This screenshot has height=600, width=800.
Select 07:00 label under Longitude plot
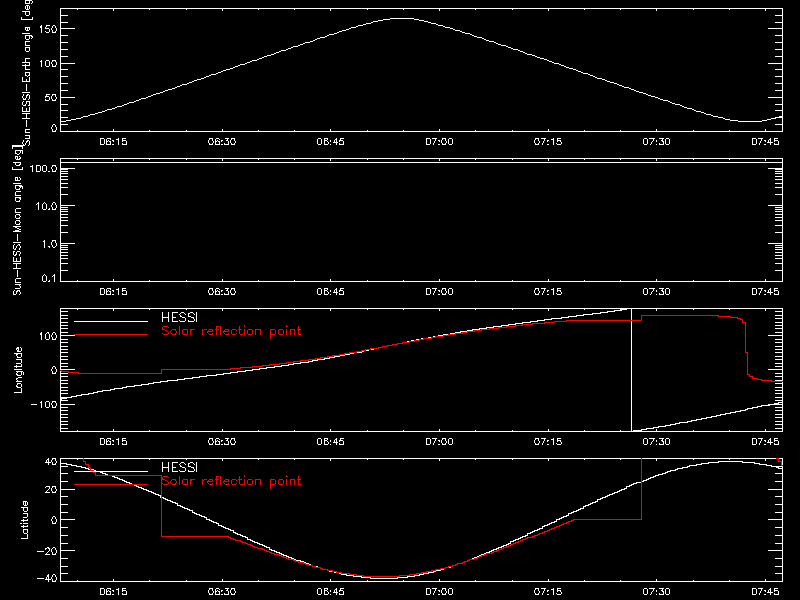click(x=439, y=442)
